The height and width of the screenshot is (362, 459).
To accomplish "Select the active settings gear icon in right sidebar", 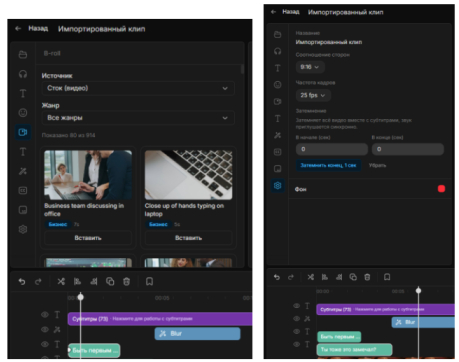I will [x=277, y=186].
